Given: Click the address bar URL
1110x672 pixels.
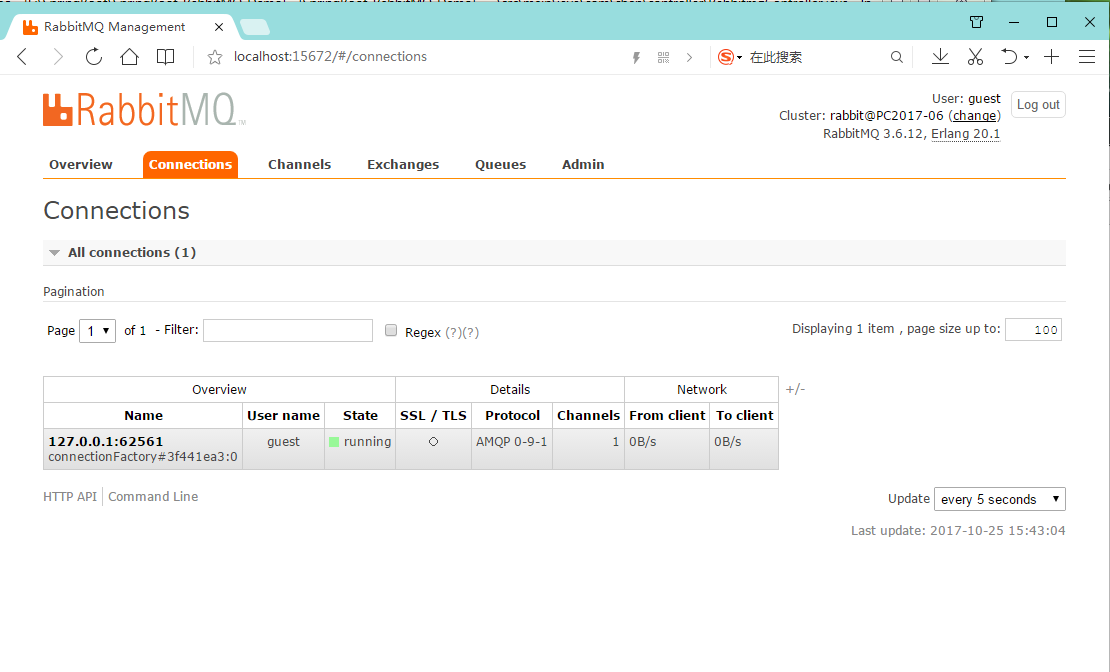Looking at the screenshot, I should click(x=331, y=57).
